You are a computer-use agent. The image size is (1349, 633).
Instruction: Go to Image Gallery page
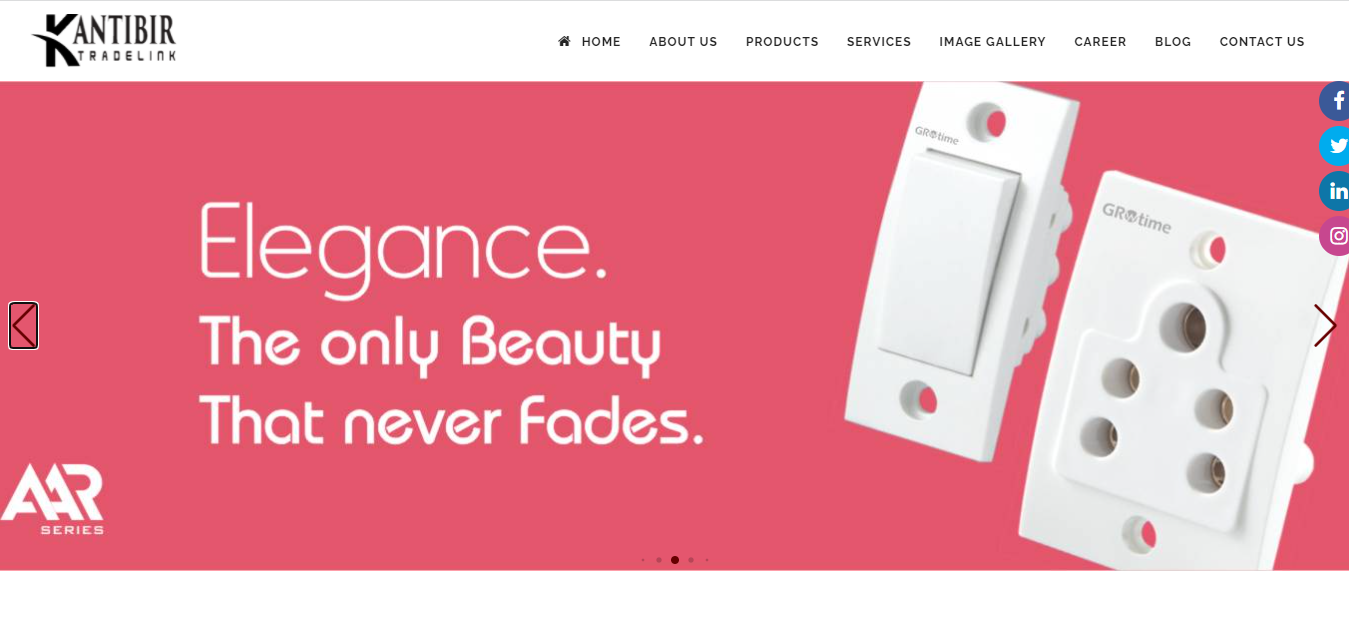click(x=992, y=42)
